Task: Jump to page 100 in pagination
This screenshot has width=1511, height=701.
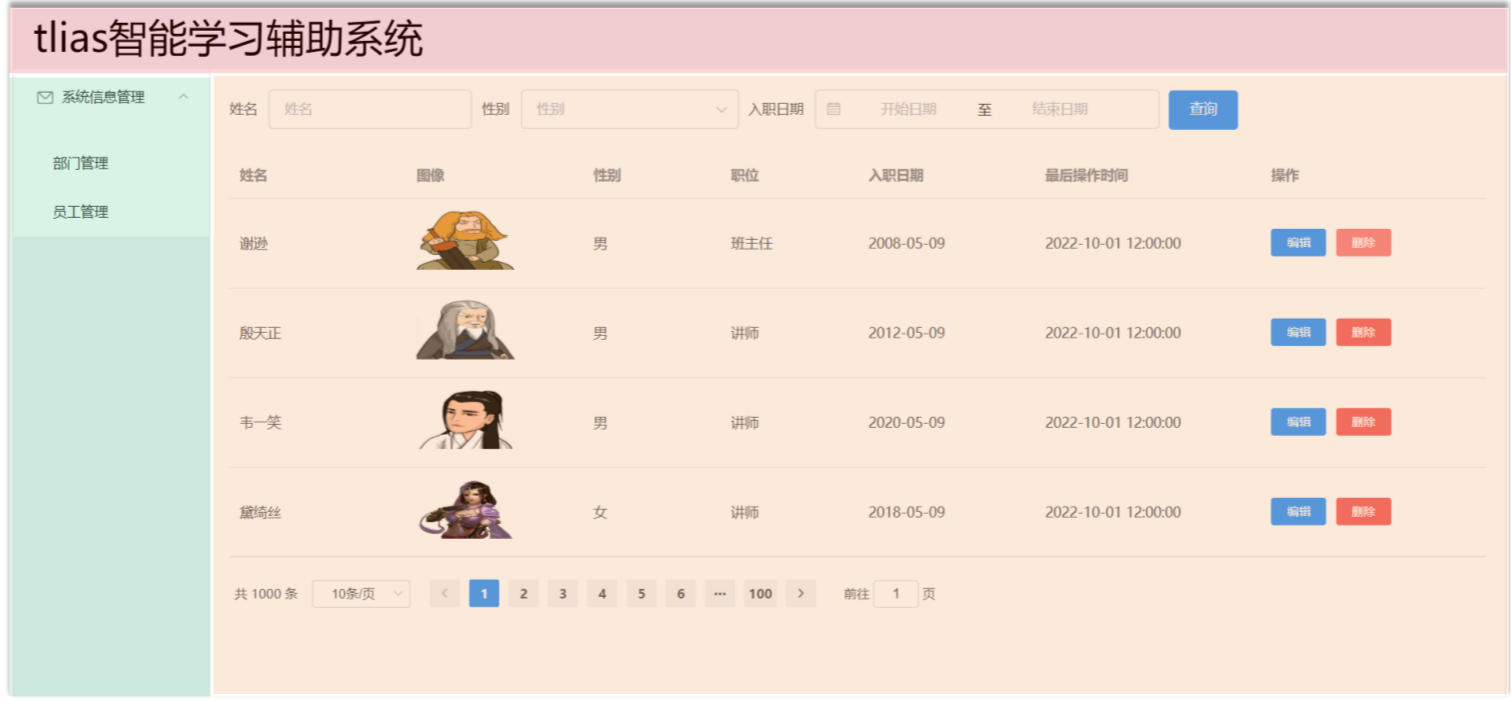Action: tap(760, 594)
